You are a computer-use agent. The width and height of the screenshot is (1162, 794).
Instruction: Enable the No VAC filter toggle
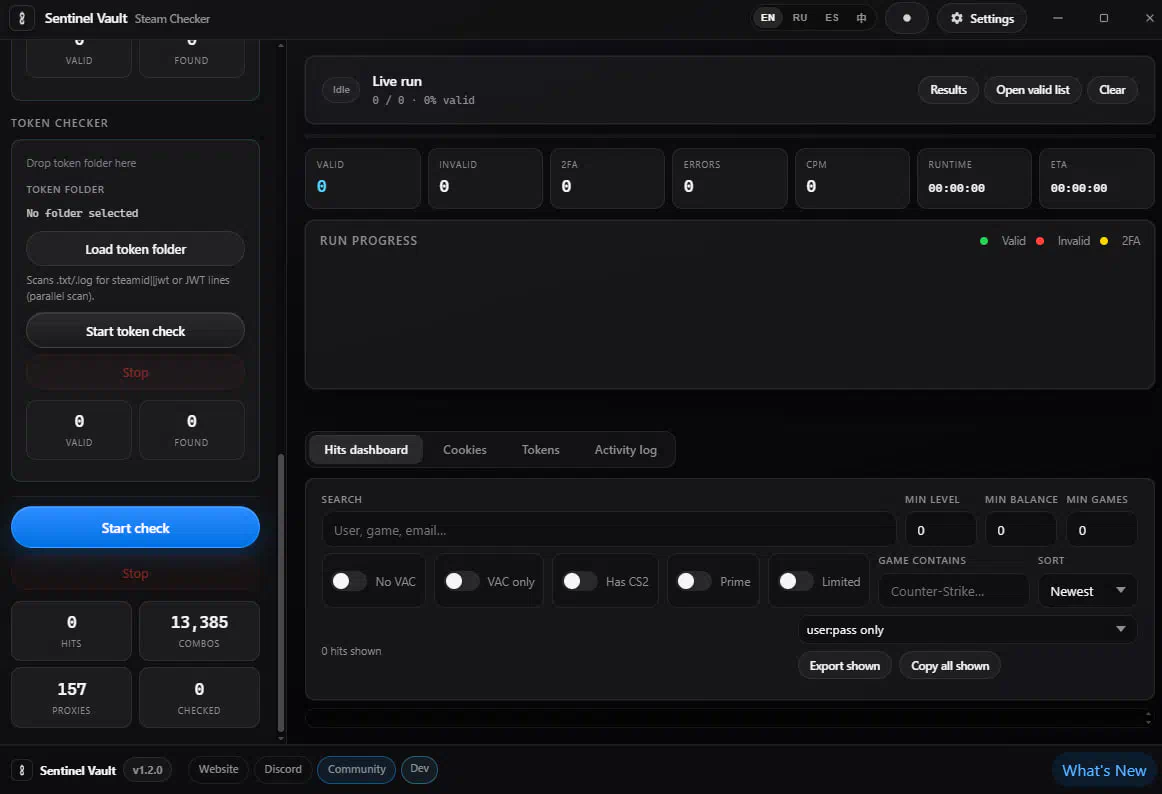click(x=349, y=581)
